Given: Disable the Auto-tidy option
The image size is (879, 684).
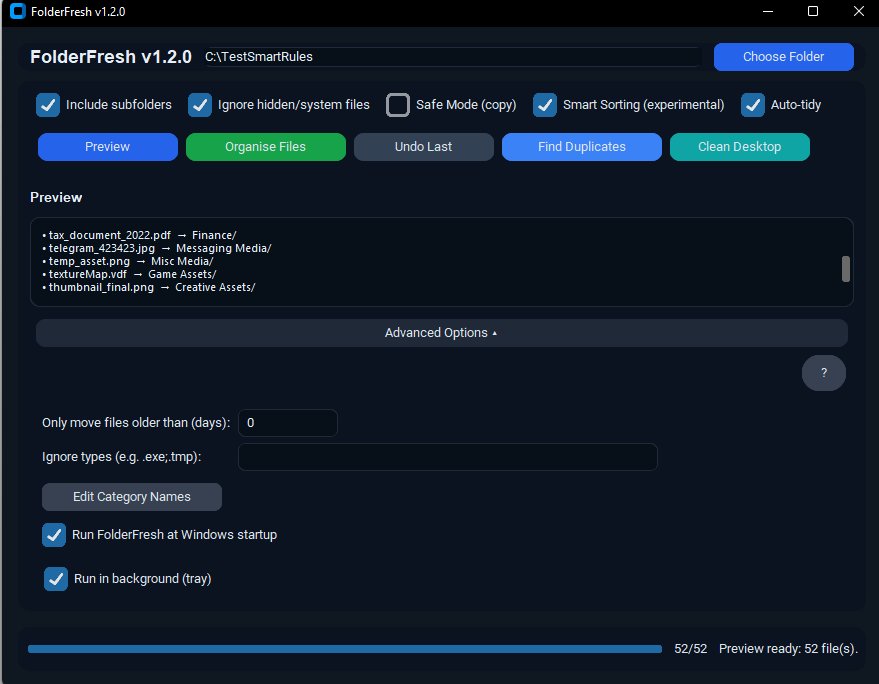Looking at the screenshot, I should pos(753,104).
